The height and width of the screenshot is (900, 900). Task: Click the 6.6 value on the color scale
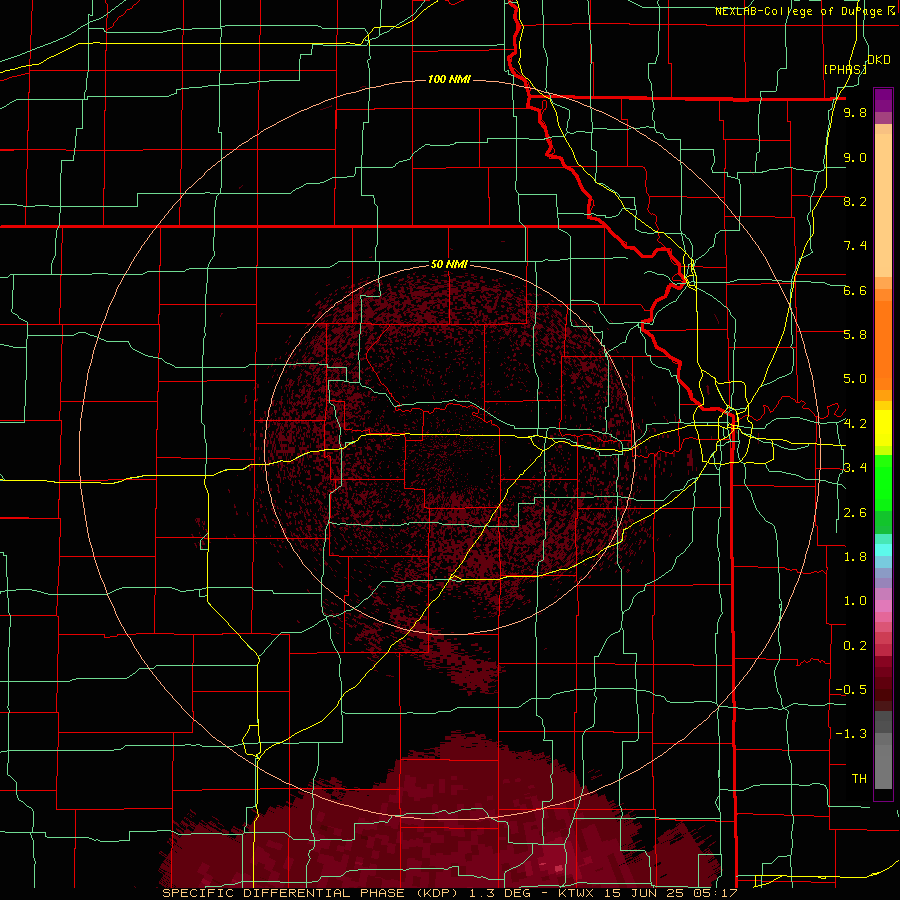click(x=855, y=290)
